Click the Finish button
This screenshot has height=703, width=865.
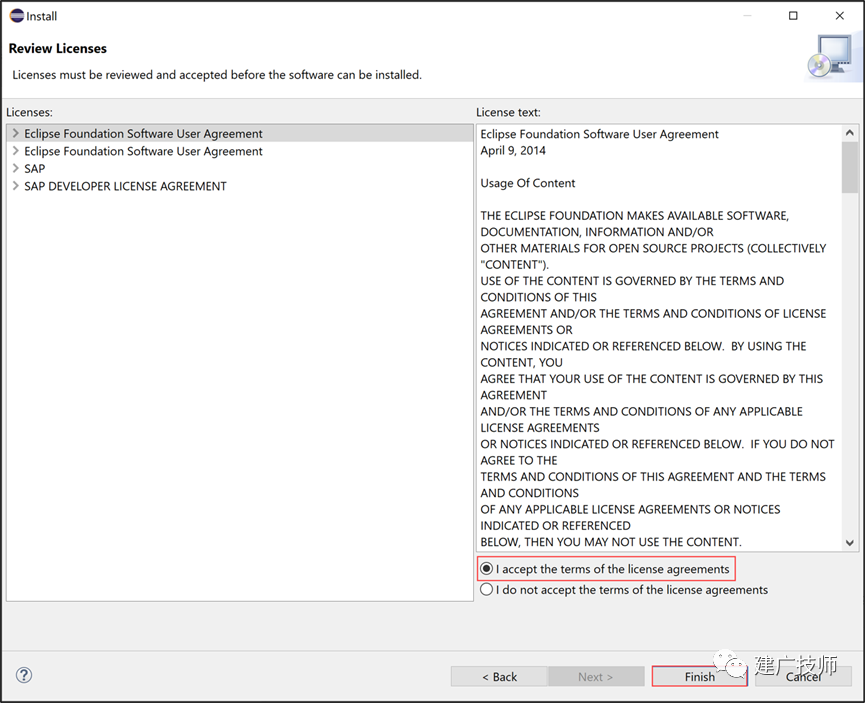[x=700, y=677]
